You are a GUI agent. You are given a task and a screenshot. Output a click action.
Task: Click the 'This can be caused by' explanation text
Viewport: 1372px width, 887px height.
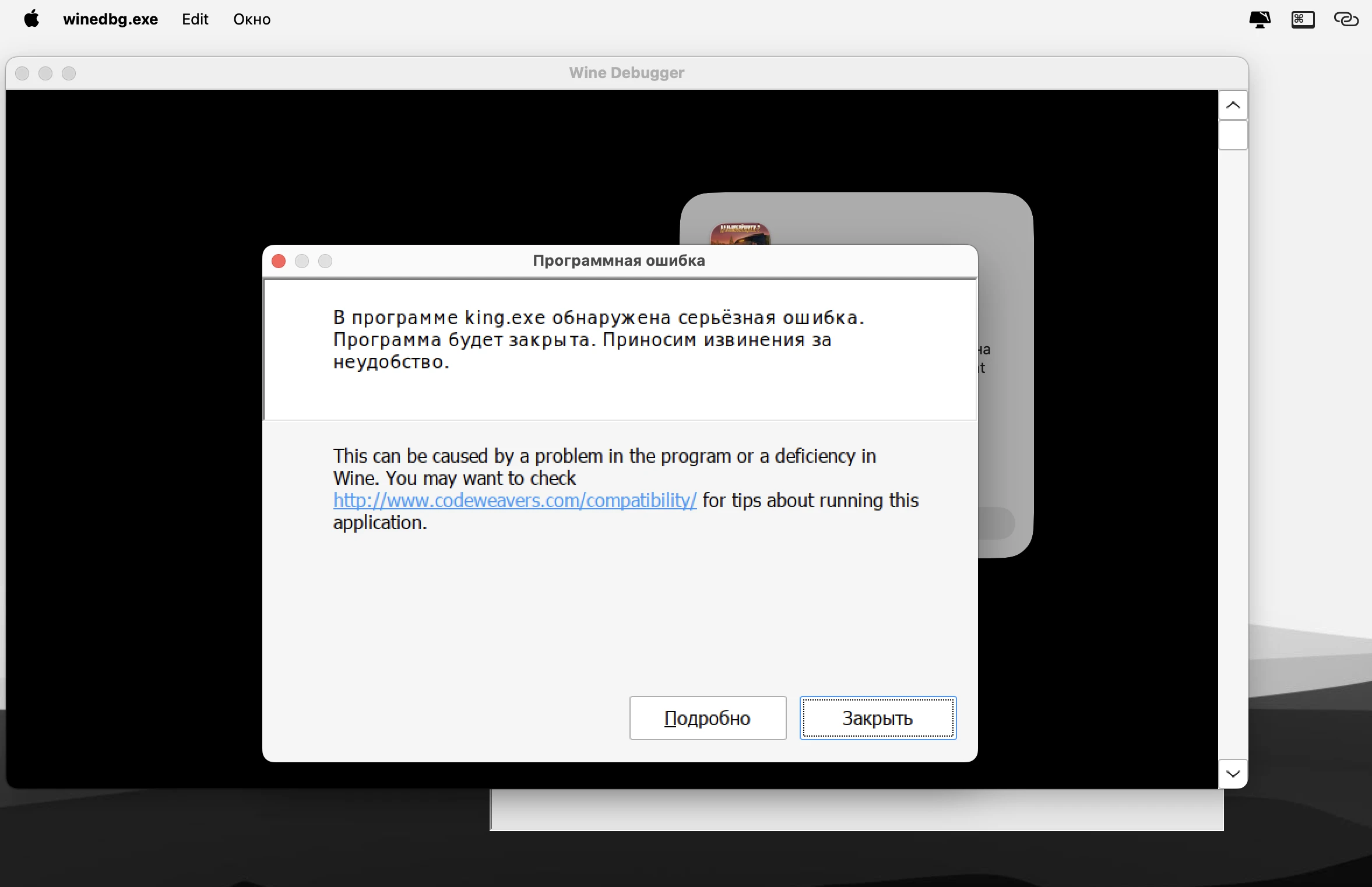pyautogui.click(x=626, y=489)
